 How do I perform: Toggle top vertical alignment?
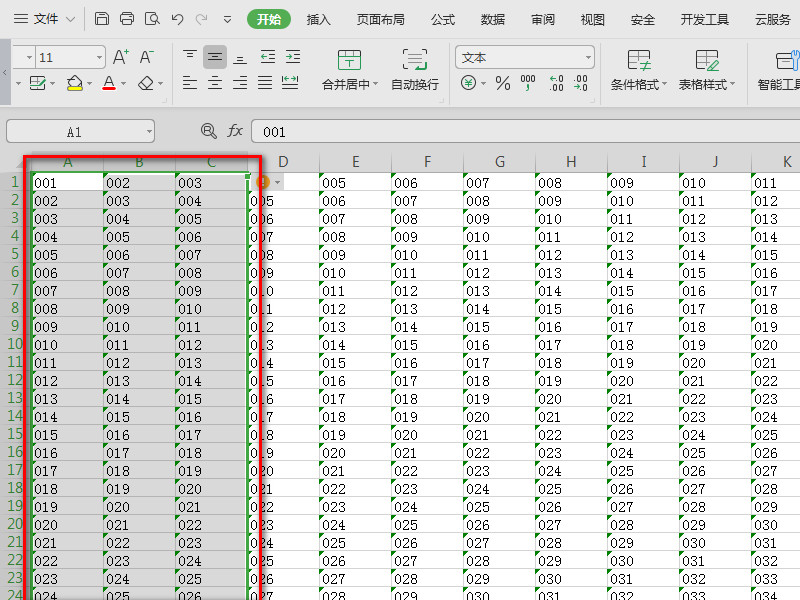point(190,57)
